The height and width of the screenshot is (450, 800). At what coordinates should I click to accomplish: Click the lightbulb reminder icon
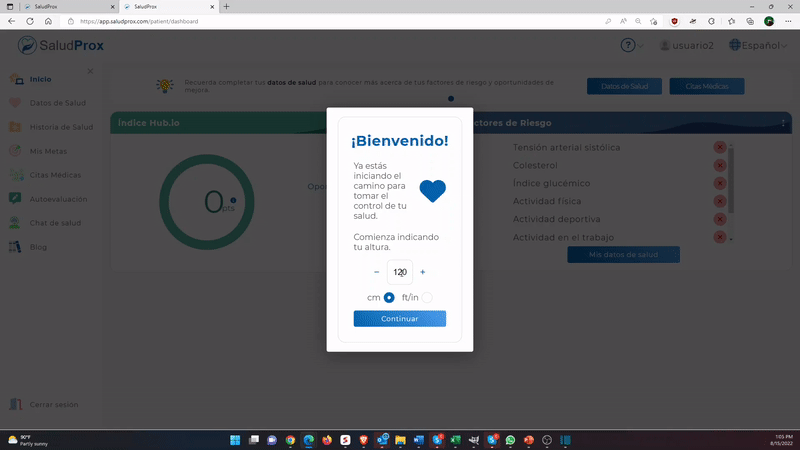pos(164,85)
